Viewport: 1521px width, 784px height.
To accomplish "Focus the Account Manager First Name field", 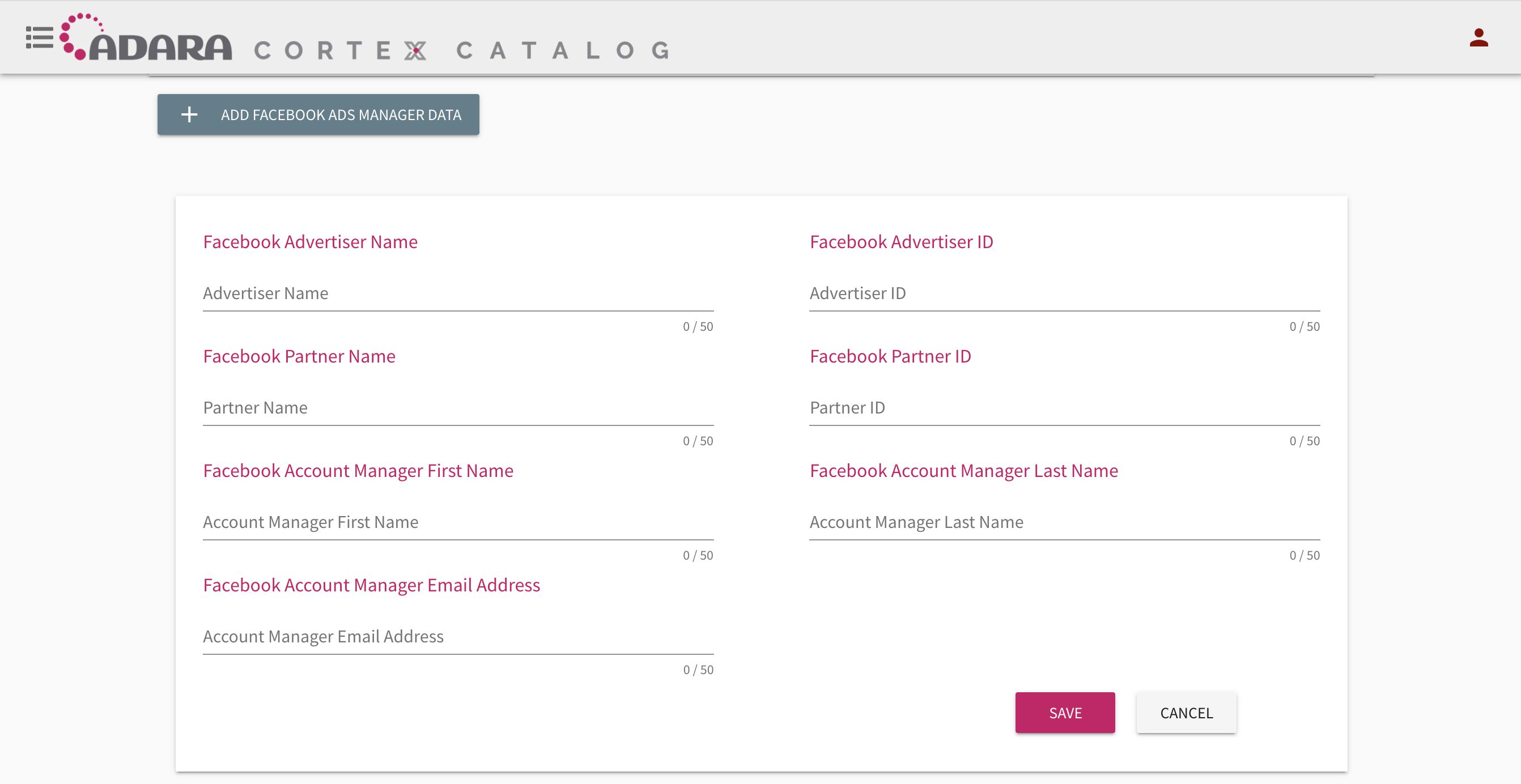I will (458, 522).
